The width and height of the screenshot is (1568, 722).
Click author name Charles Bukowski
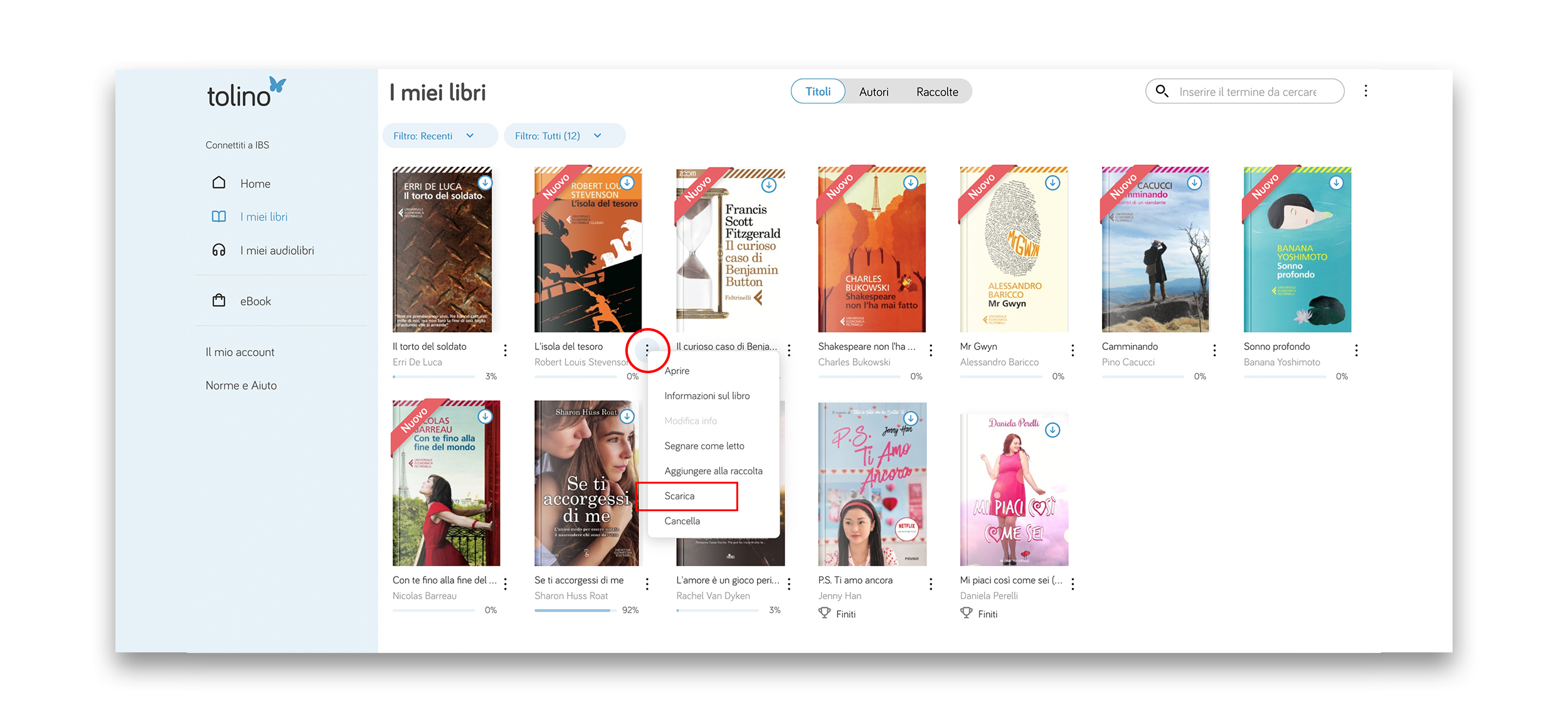[854, 362]
